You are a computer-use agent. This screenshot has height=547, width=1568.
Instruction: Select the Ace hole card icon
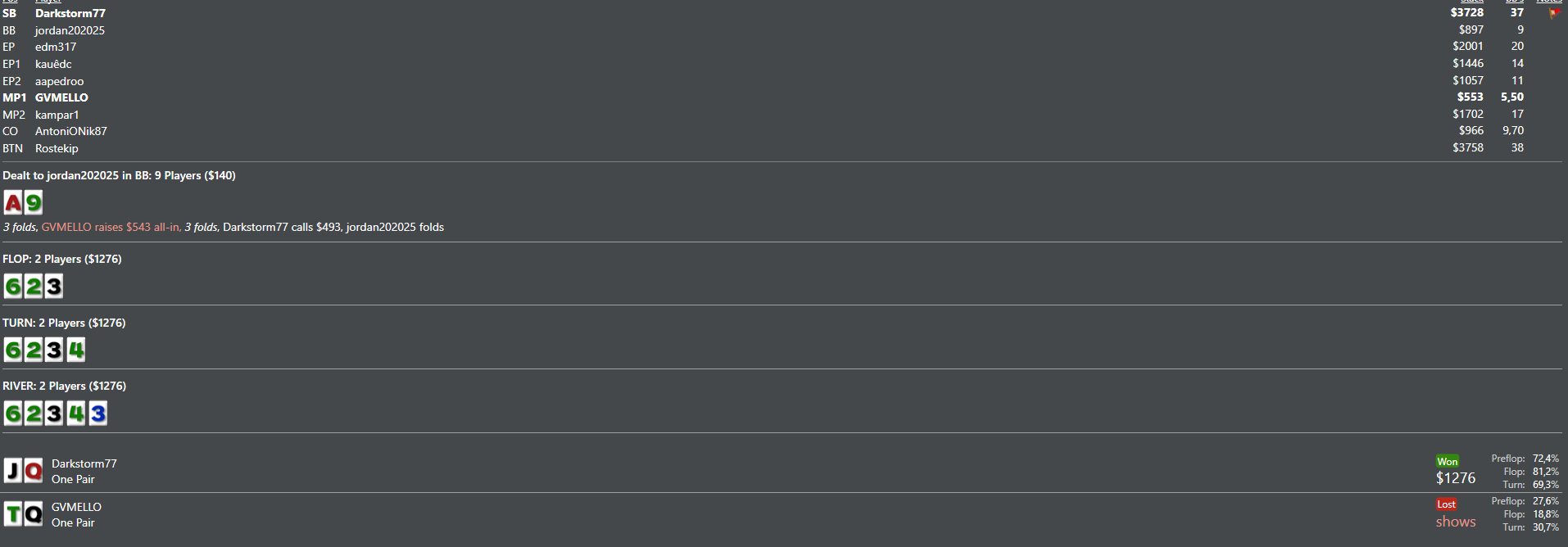click(13, 202)
